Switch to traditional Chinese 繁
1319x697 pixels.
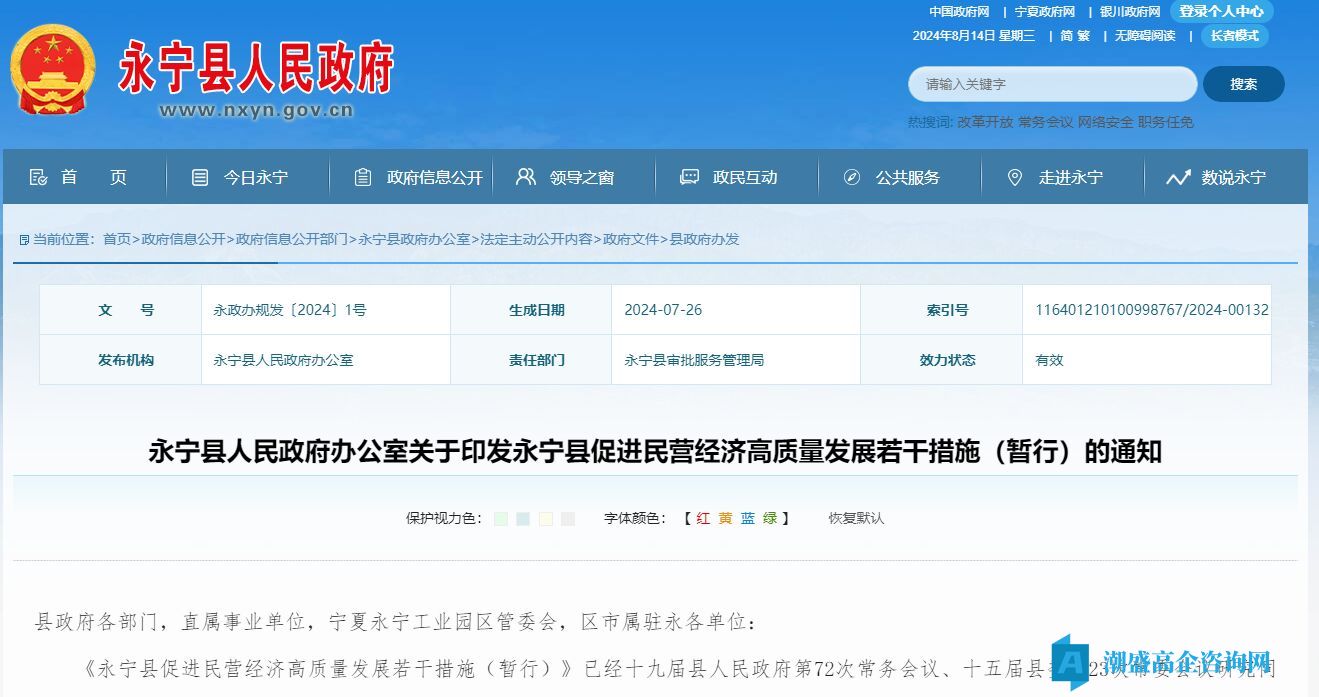click(x=1084, y=36)
